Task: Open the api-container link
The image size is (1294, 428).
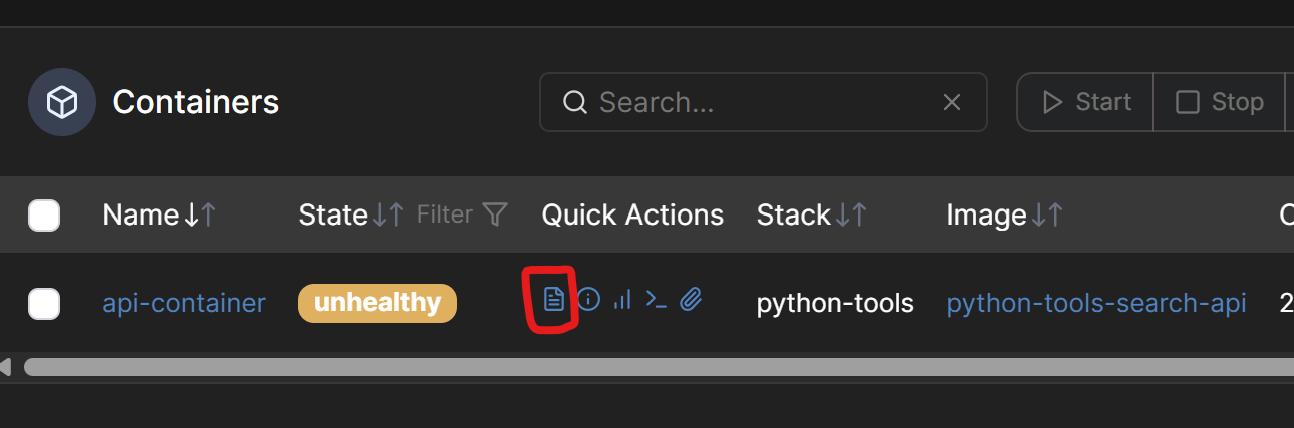Action: point(184,303)
